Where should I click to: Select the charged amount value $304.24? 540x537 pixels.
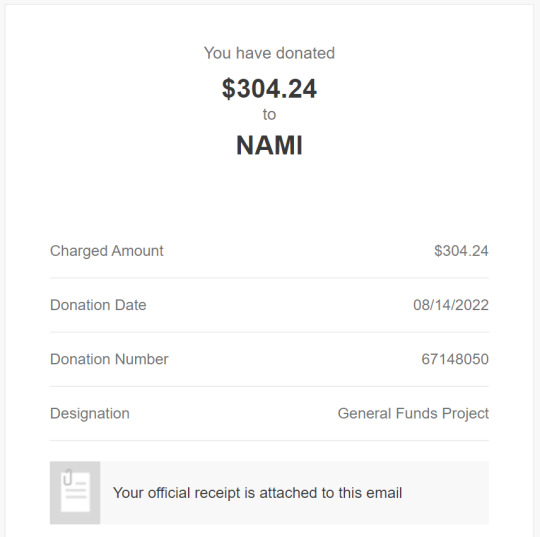461,251
